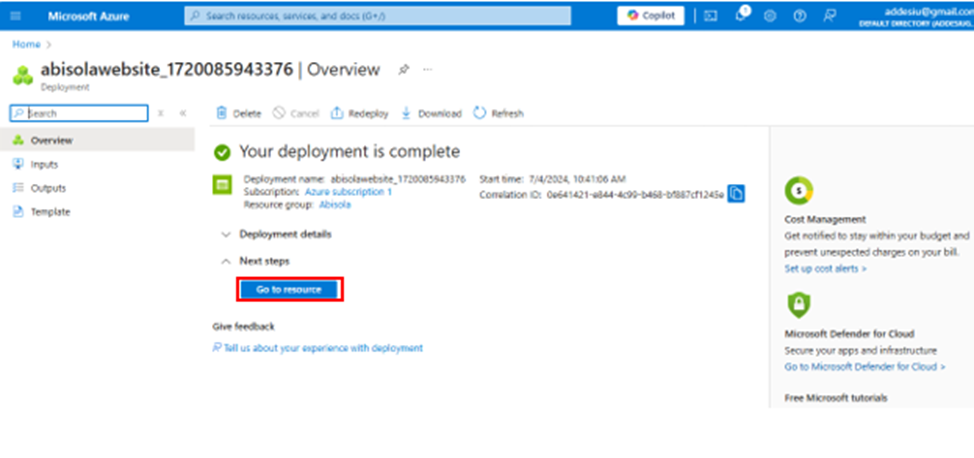Click the Copilot button
Image resolution: width=974 pixels, height=458 pixels.
click(650, 16)
